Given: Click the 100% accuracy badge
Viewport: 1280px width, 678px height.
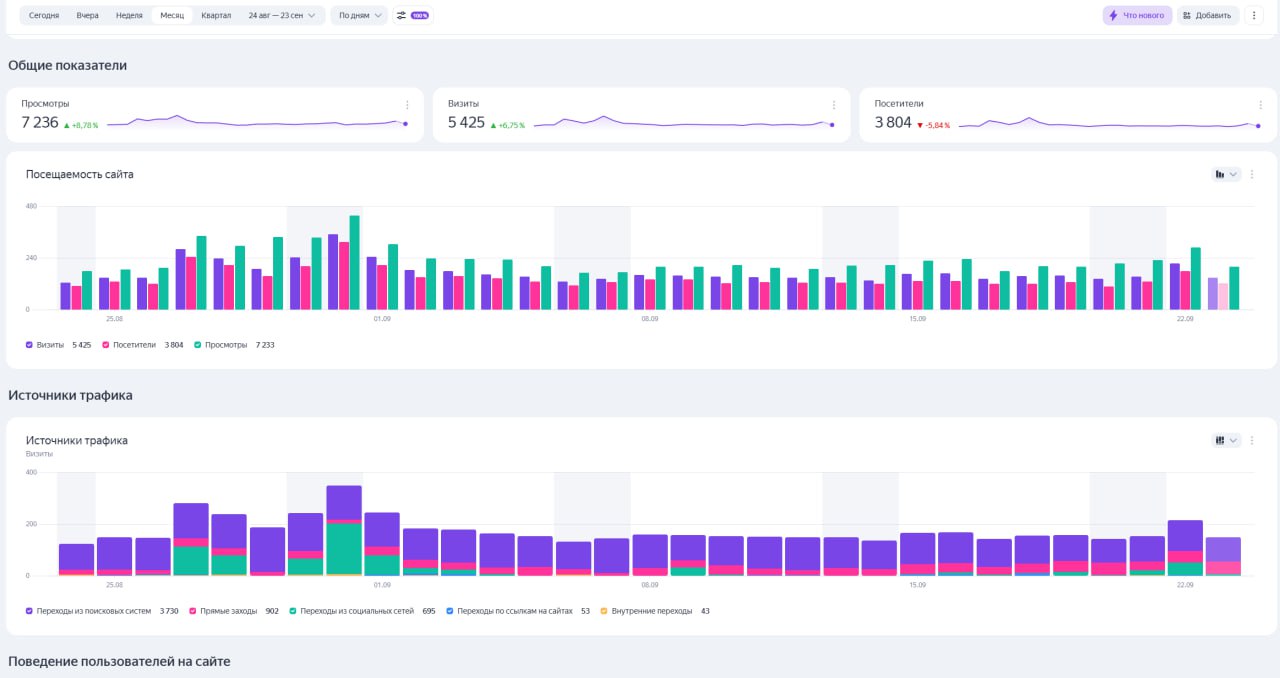Looking at the screenshot, I should coord(420,16).
